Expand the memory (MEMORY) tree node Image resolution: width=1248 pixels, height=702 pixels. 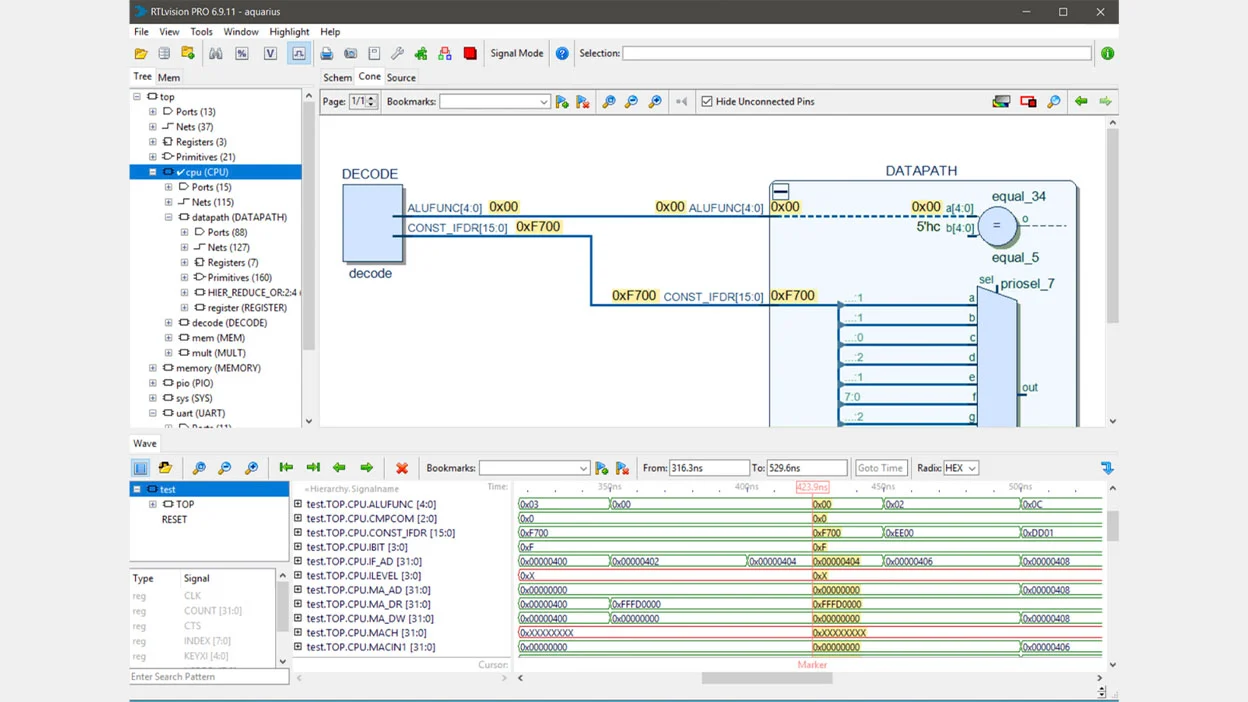(x=153, y=368)
